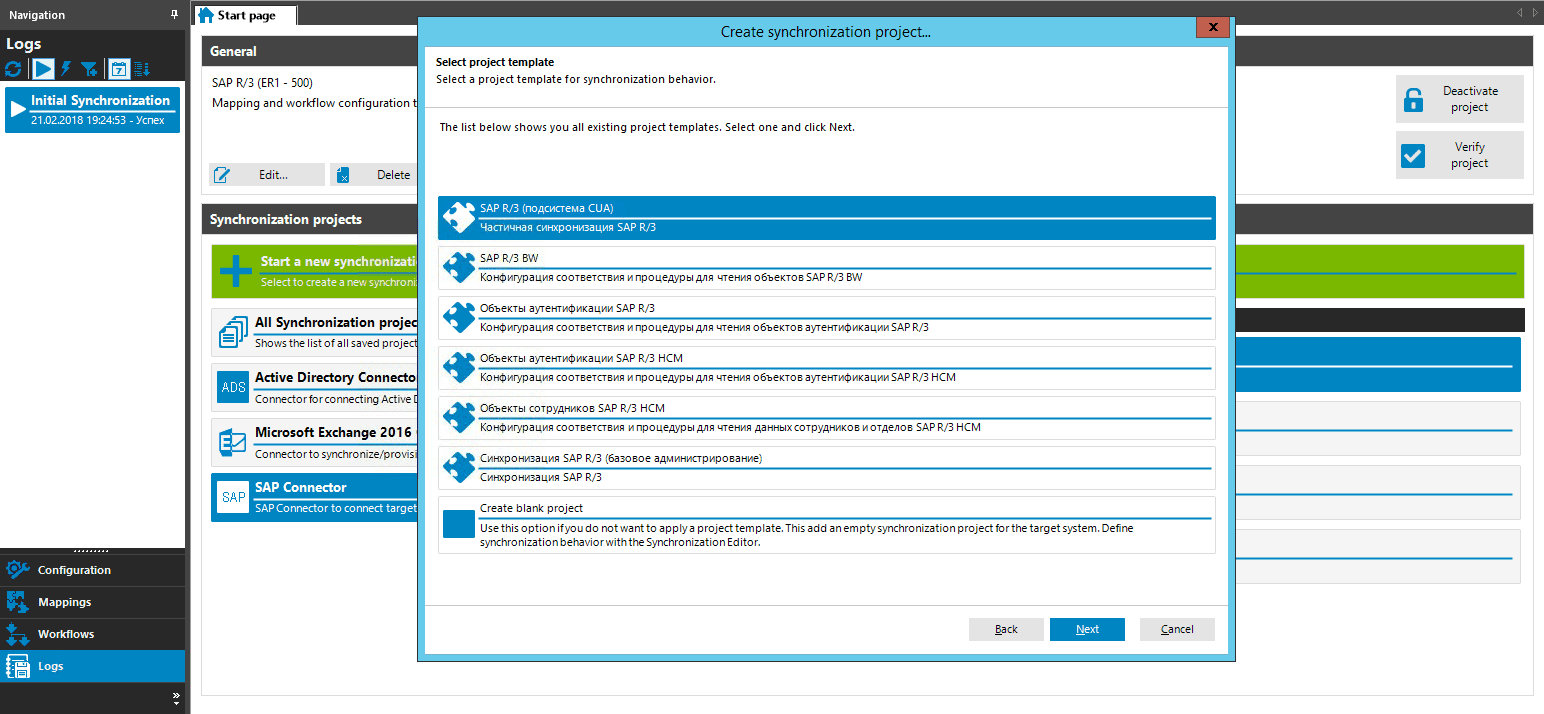The height and width of the screenshot is (714, 1544).
Task: Open the Configuration navigation section
Action: [x=74, y=570]
